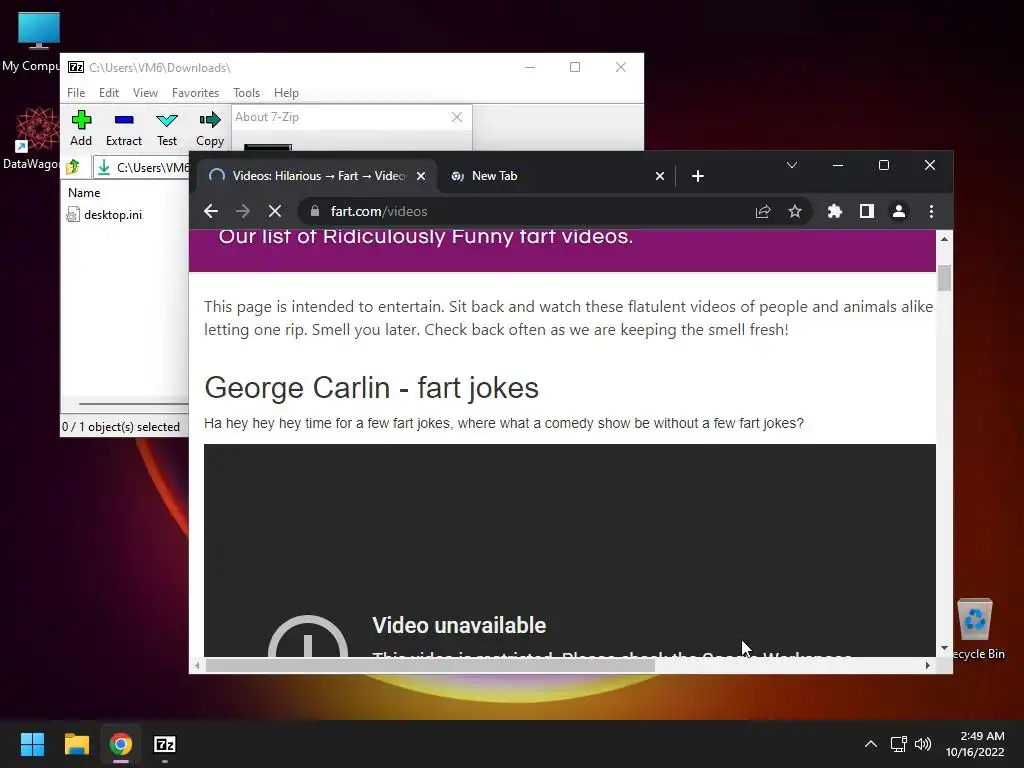Screen dimensions: 1024x768
Task: Click the taskbar clock showing 2:49 AM
Action: [x=975, y=744]
